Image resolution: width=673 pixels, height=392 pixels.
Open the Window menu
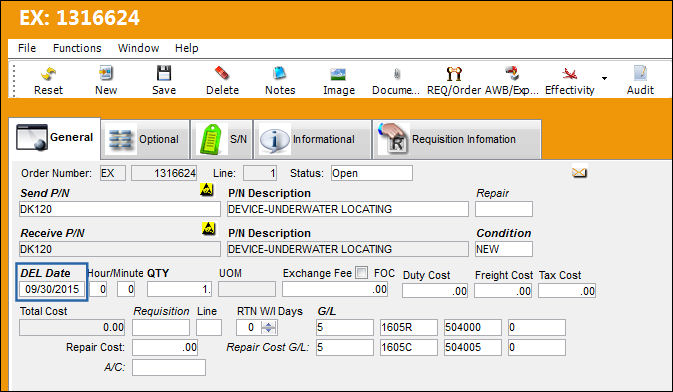coord(138,48)
